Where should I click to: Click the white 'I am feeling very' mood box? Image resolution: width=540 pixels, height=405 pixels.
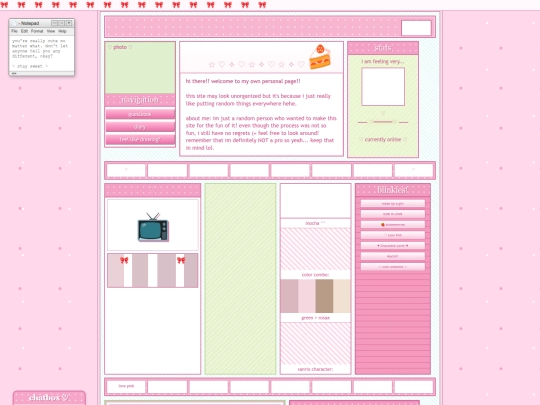[383, 86]
